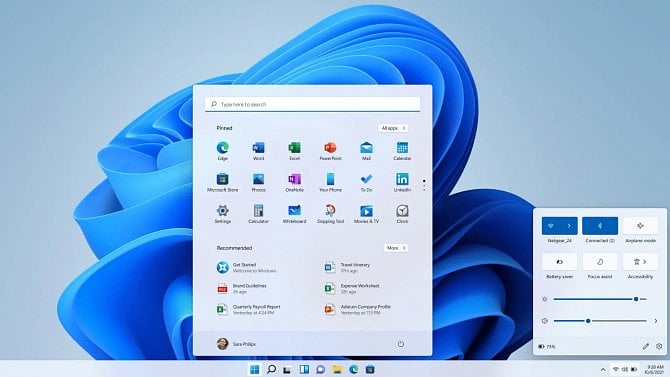Click the Type here to search field
670x377 pixels.
(x=312, y=104)
